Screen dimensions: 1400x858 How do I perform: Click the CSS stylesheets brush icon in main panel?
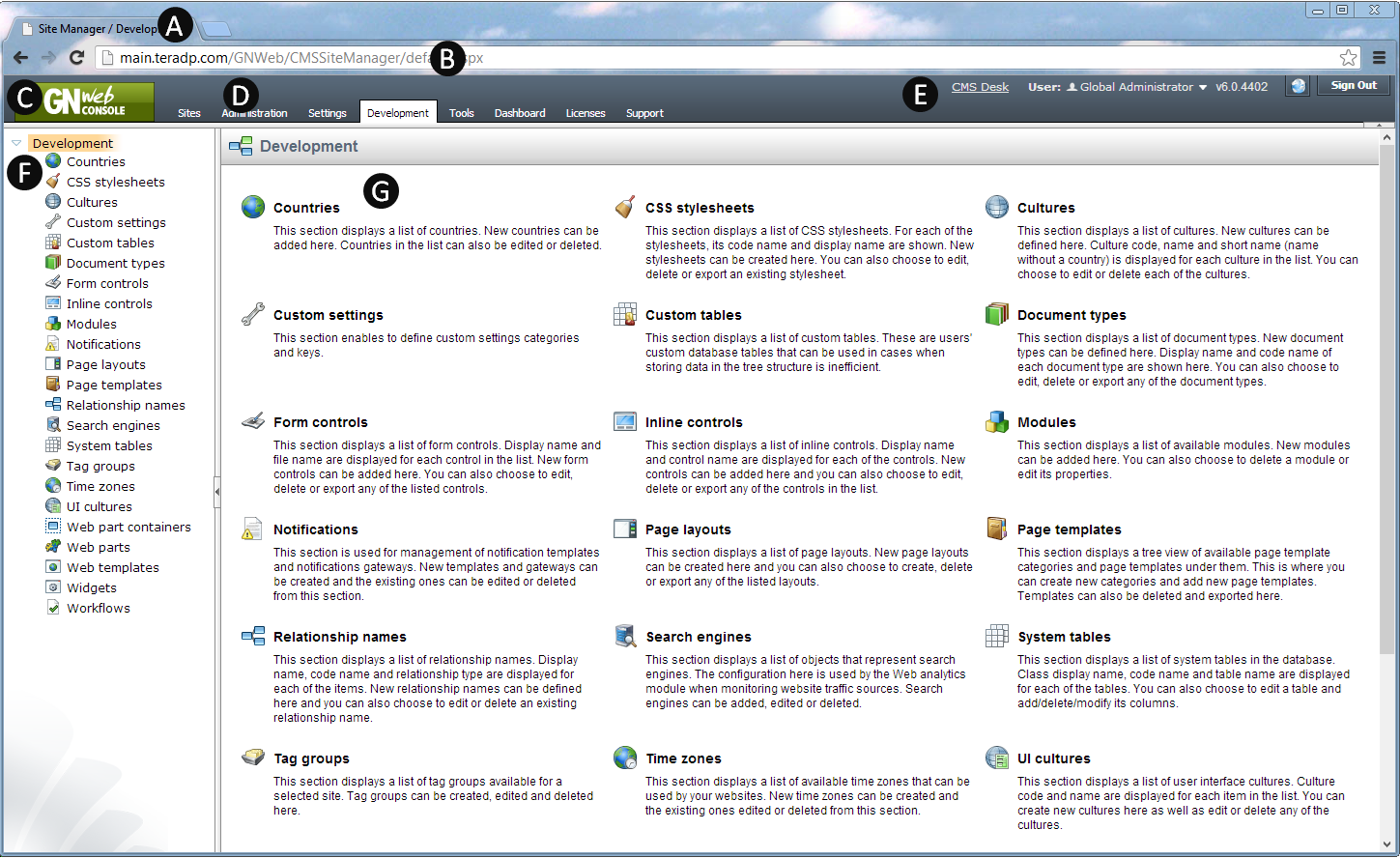[625, 207]
